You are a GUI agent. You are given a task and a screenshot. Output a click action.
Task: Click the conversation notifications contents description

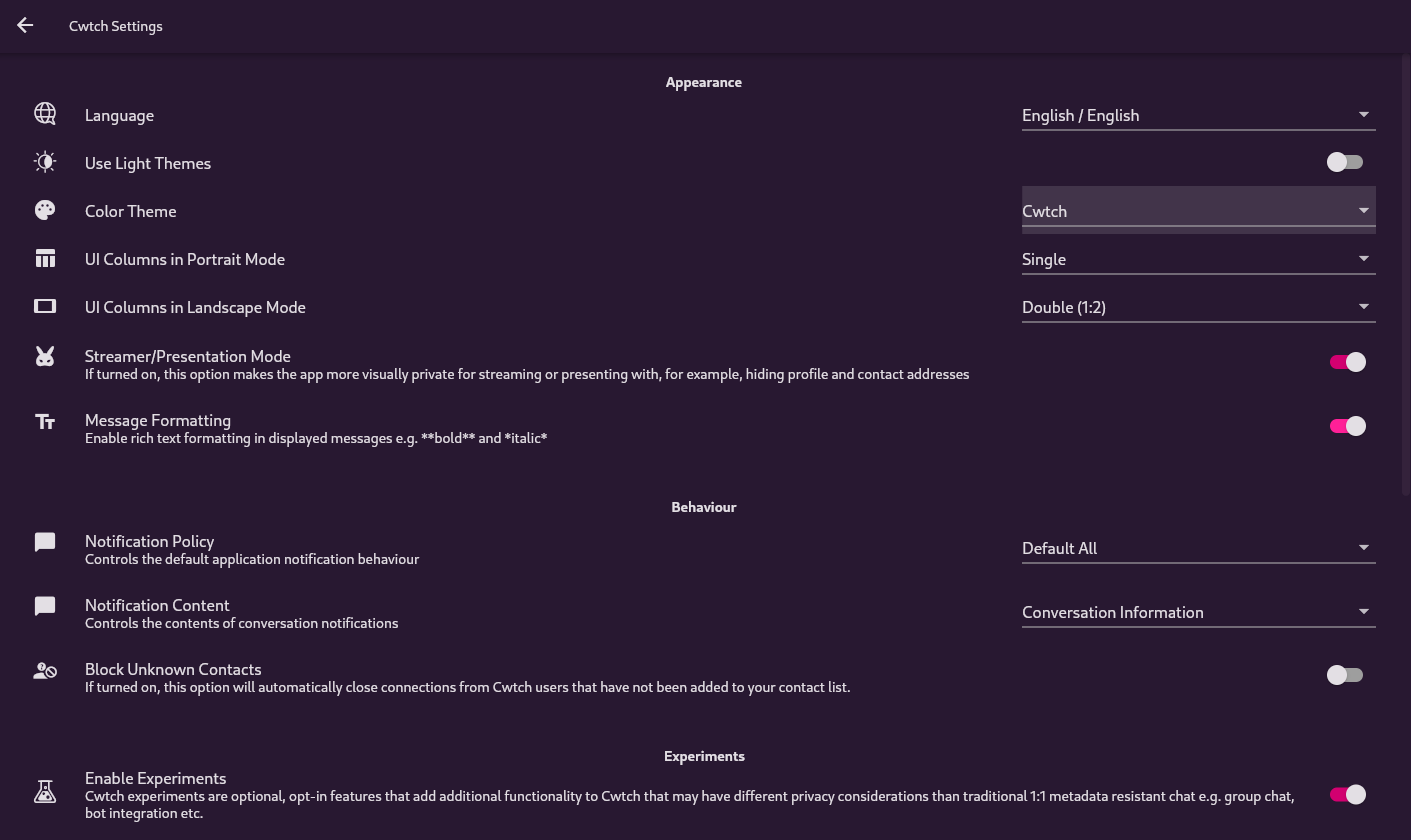click(x=242, y=623)
